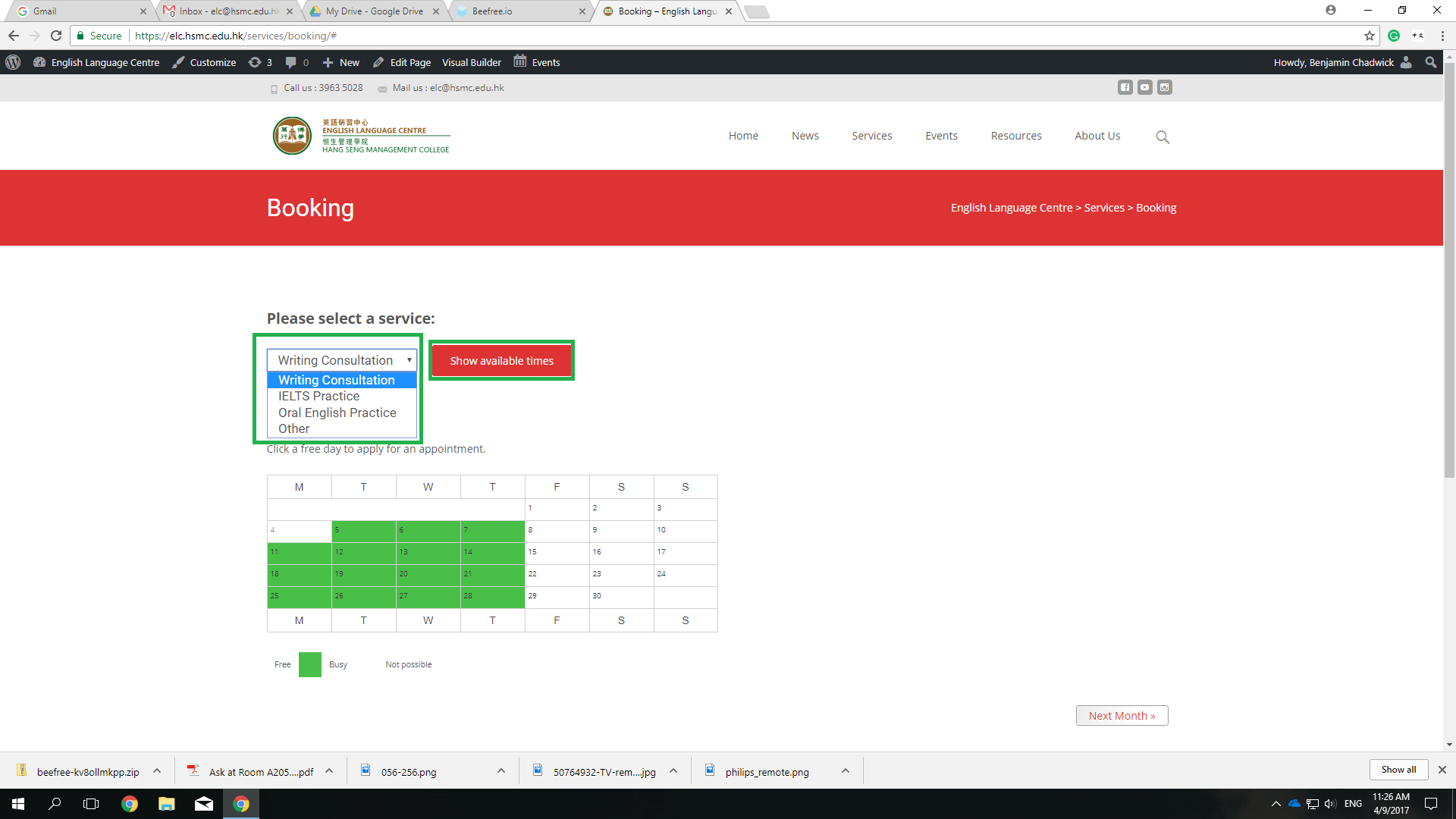This screenshot has height=819, width=1456.
Task: Click the Free green color swatch legend
Action: [x=310, y=664]
